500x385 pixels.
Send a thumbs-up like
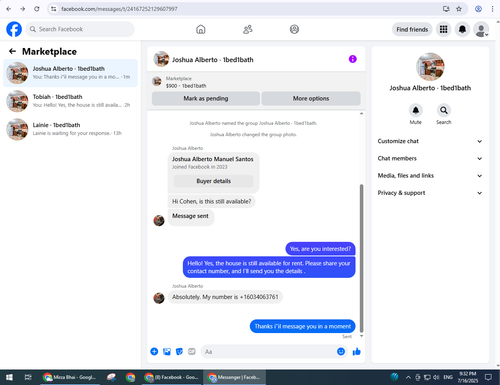pos(357,351)
